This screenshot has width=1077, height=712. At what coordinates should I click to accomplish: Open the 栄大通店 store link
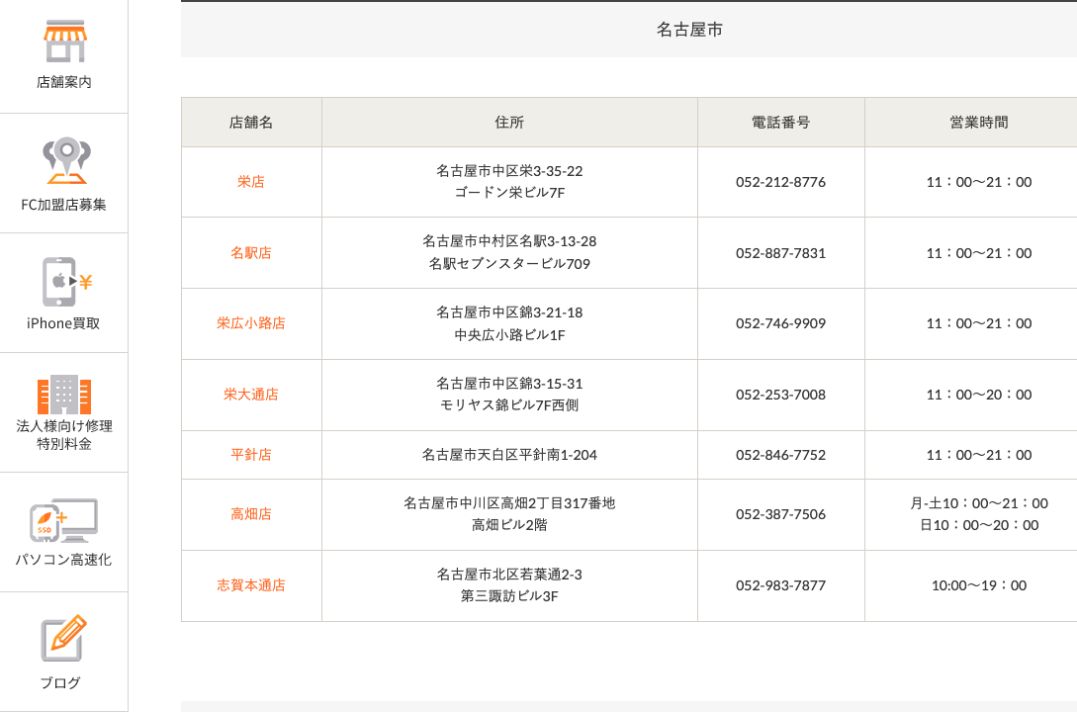pos(251,395)
